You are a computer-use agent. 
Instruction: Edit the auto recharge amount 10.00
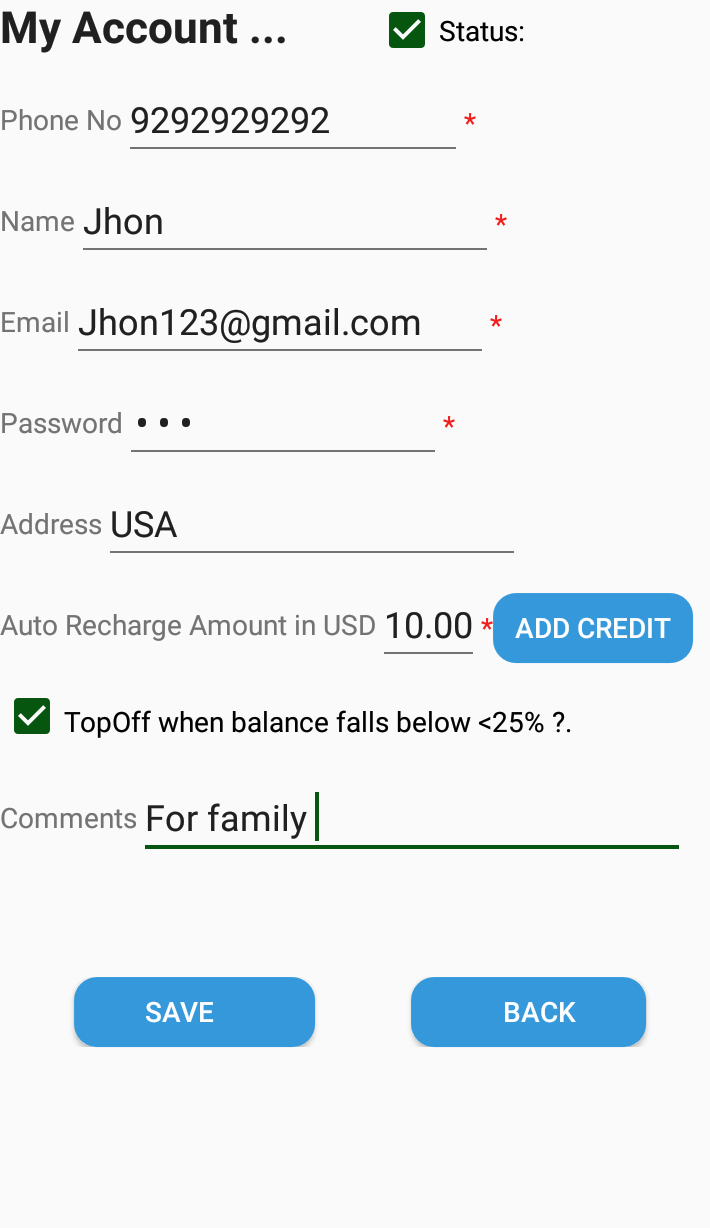click(x=428, y=627)
